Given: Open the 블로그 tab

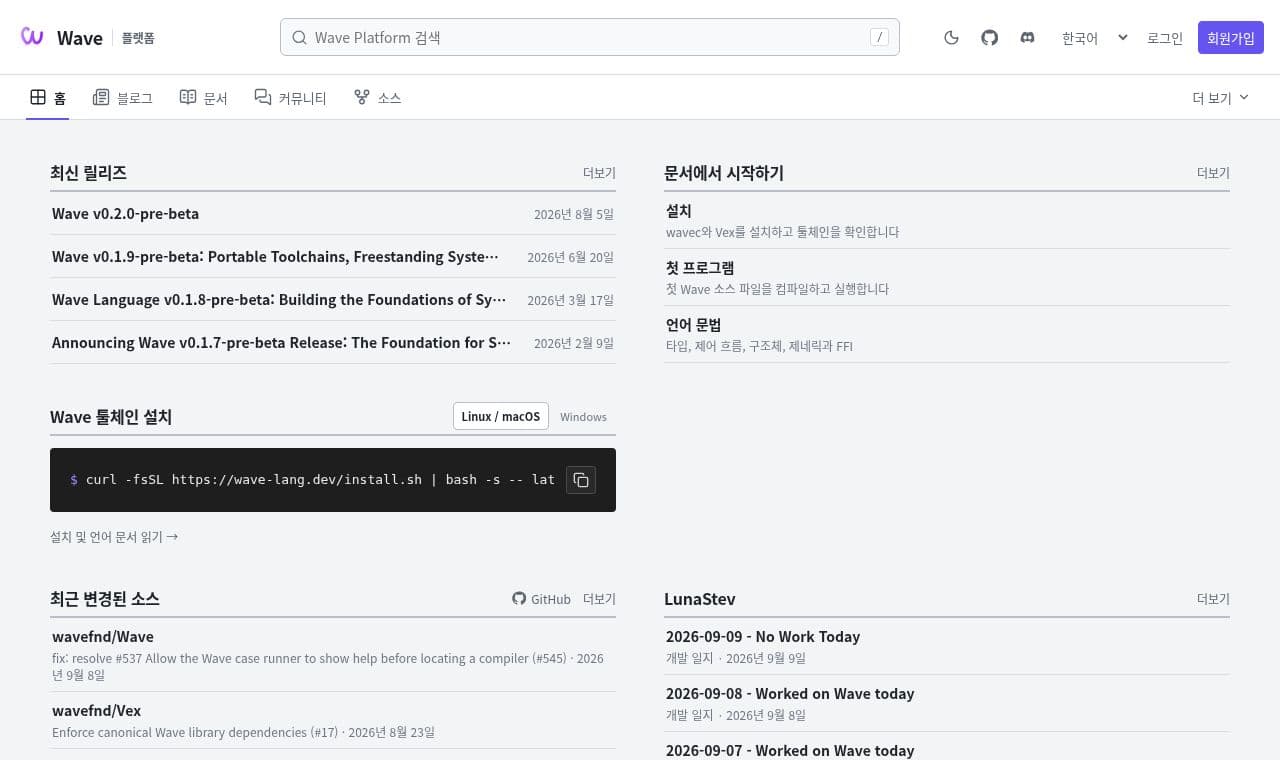Looking at the screenshot, I should 122,98.
